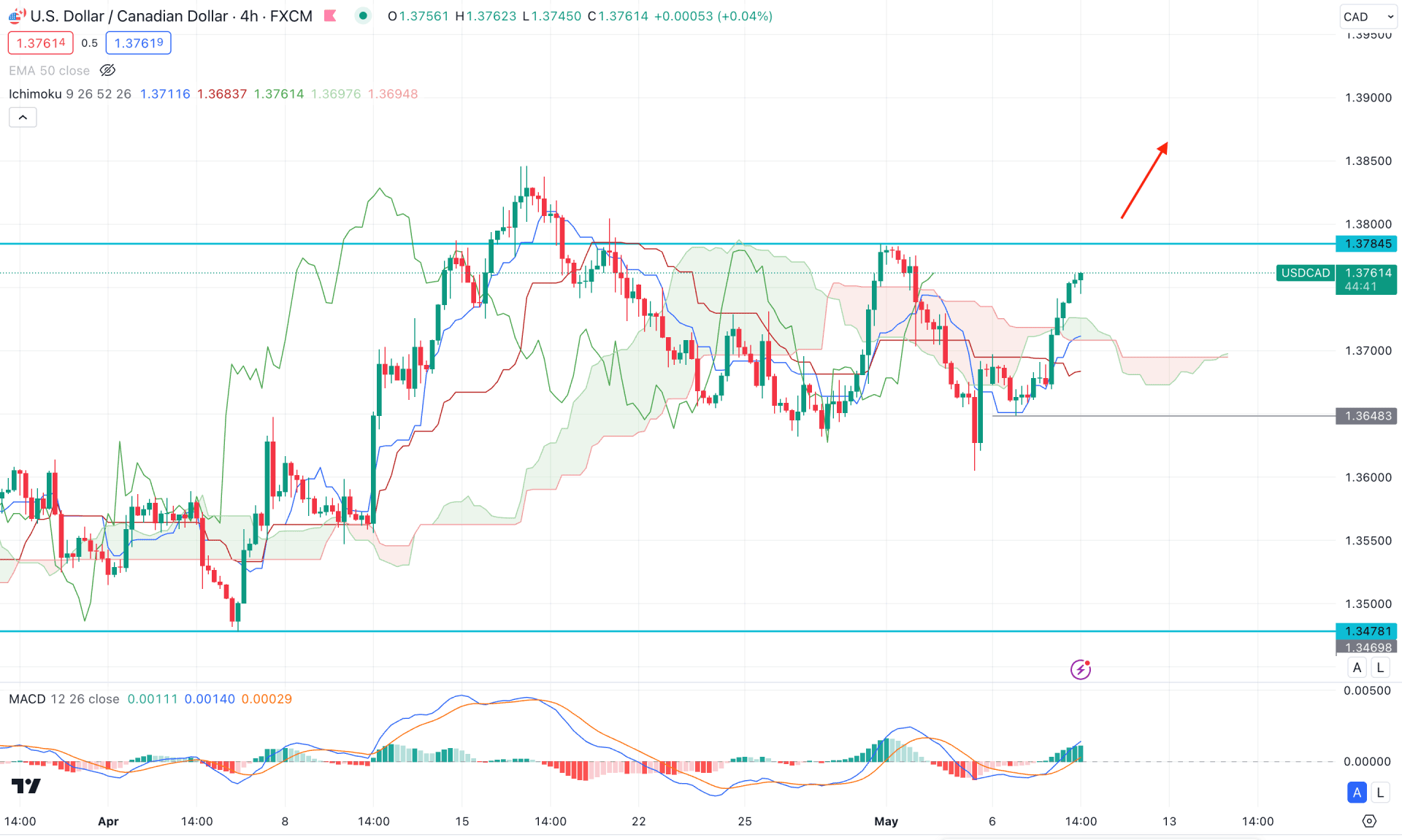Select the EMA 50 close indicator label
The width and height of the screenshot is (1402, 840).
(49, 70)
